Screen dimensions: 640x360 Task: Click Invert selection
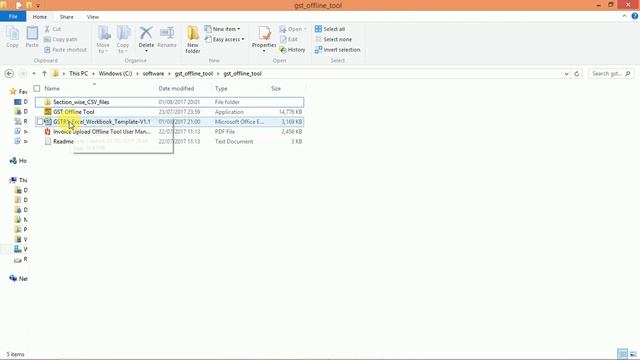coord(338,50)
